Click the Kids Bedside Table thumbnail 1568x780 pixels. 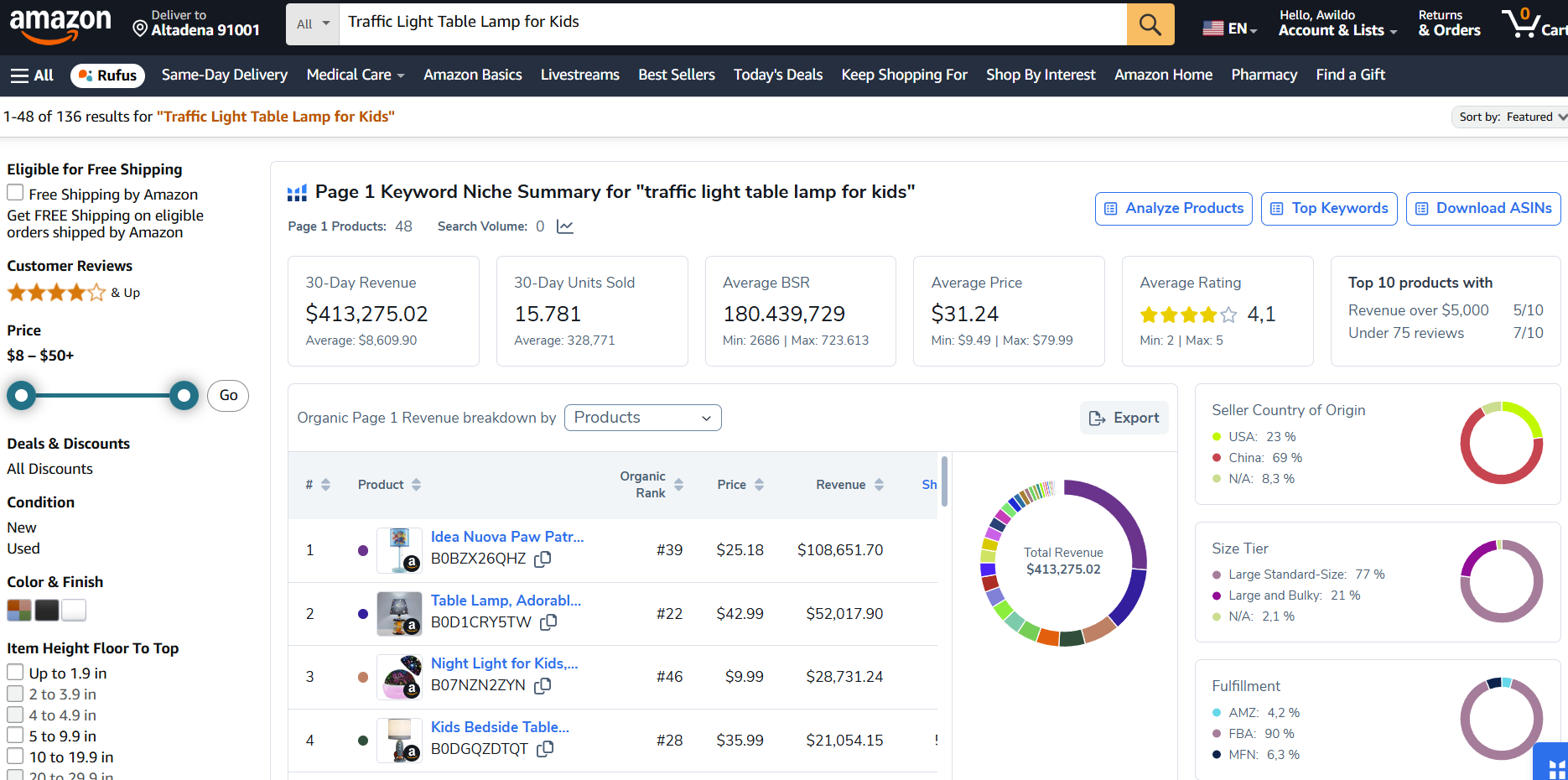click(x=399, y=741)
